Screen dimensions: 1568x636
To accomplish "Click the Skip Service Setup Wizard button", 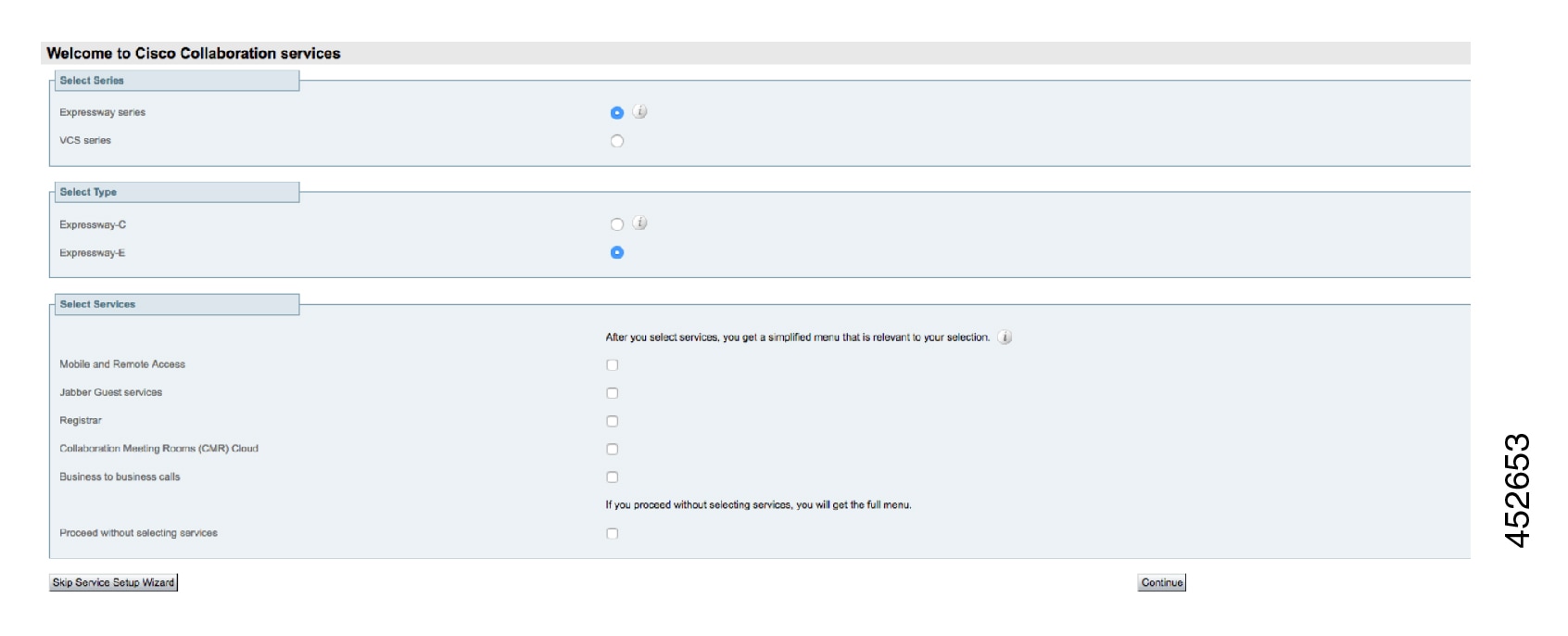I will point(113,582).
